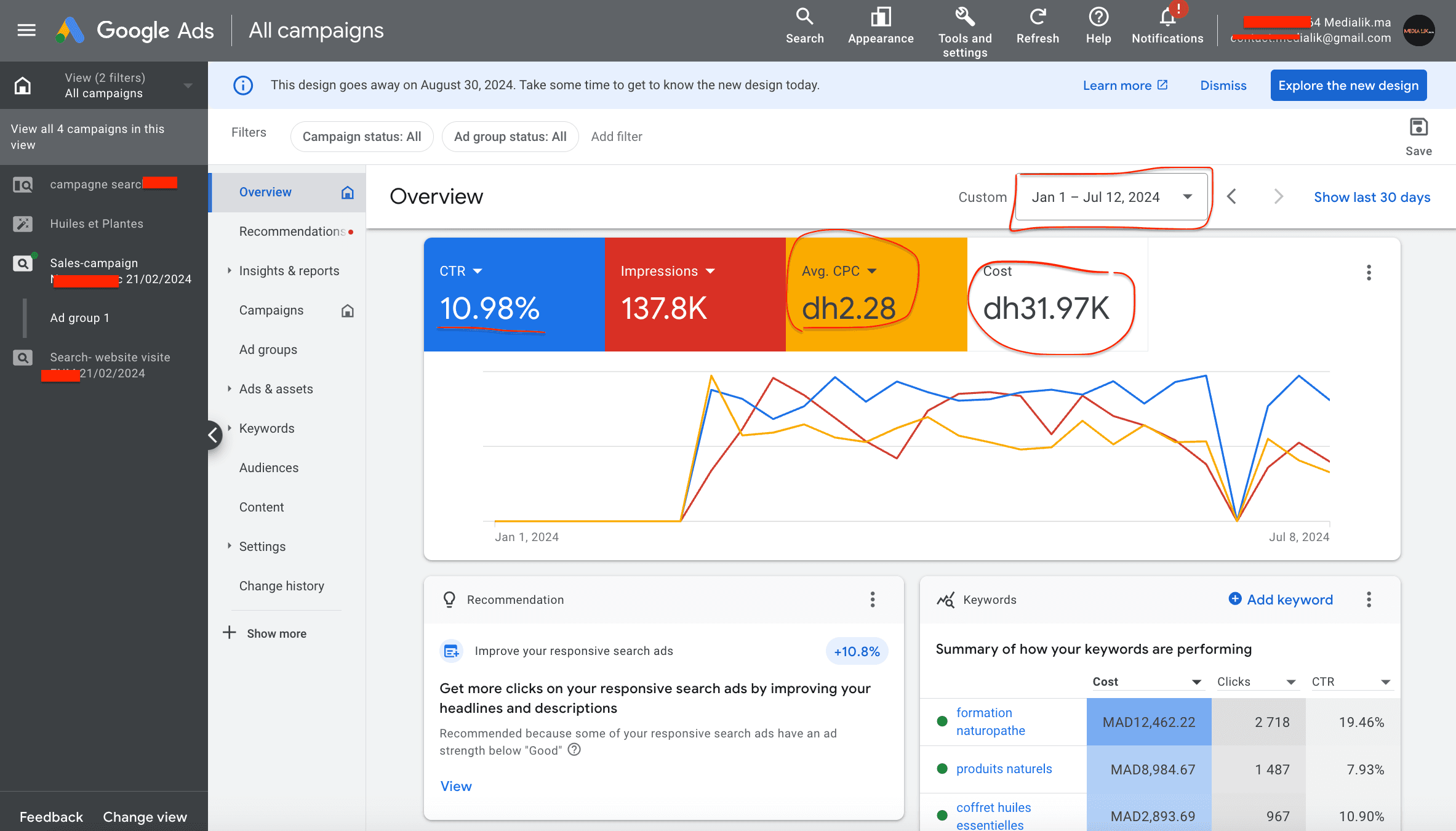Open Tools and settings wrench
This screenshot has height=831, width=1456.
[x=964, y=17]
